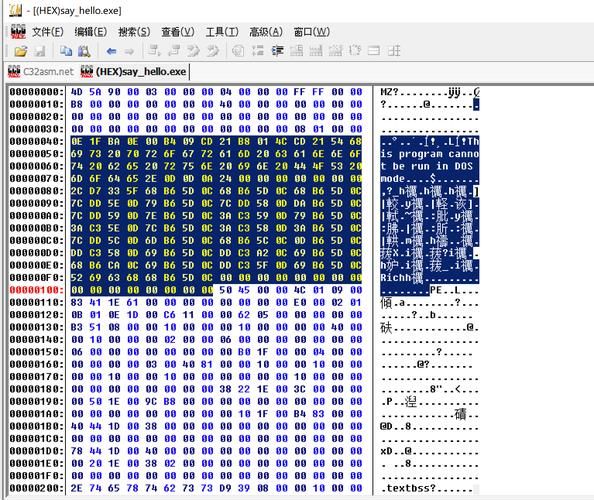Open the 编辑(E) menu
The width and height of the screenshot is (594, 500).
[x=91, y=32]
